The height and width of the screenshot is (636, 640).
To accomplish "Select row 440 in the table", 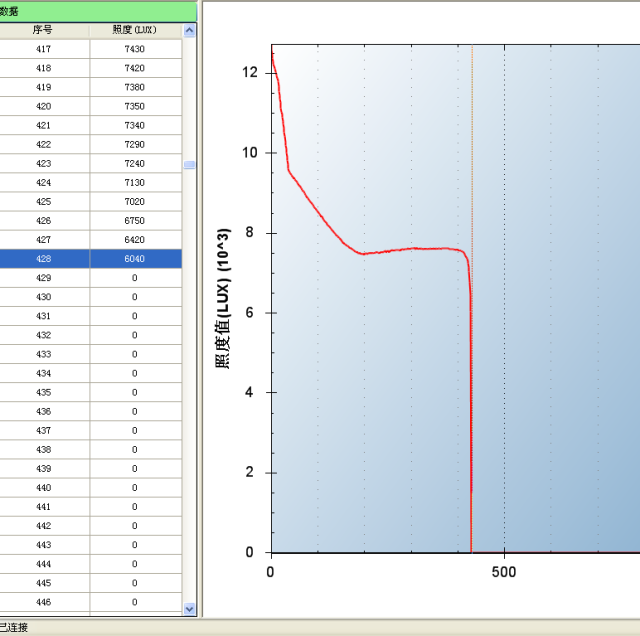I will 43,488.
